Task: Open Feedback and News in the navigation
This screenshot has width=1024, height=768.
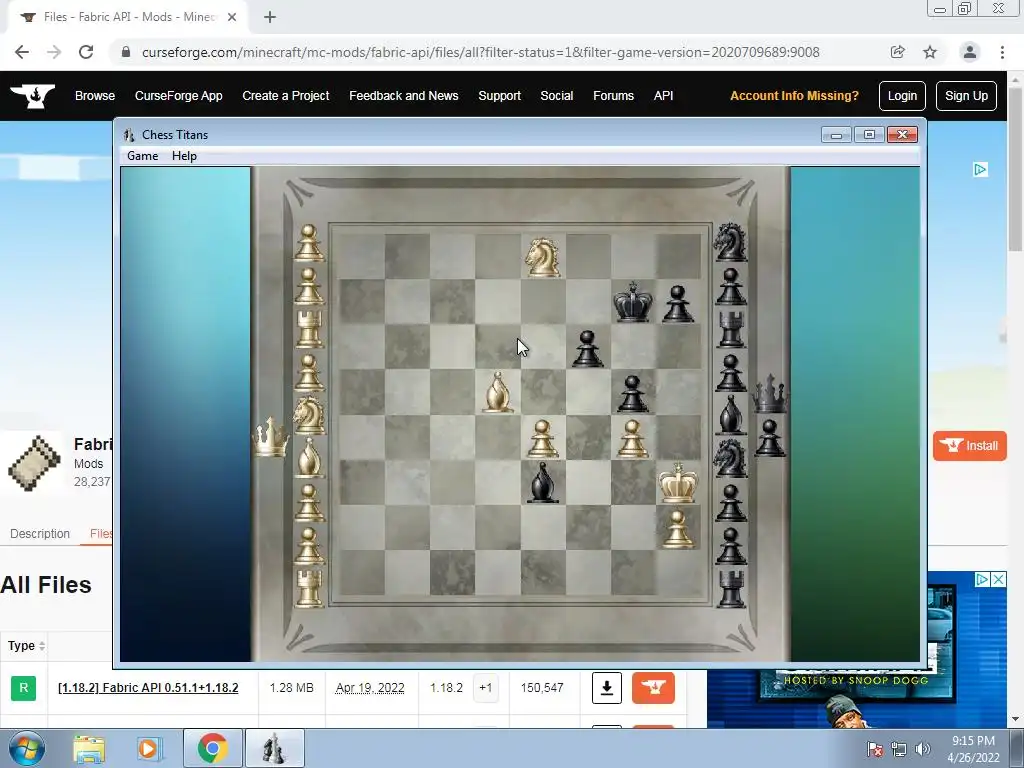Action: 404,96
